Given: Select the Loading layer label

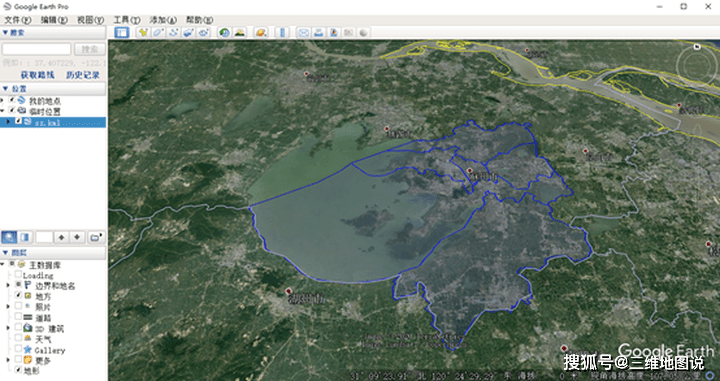Looking at the screenshot, I should (x=38, y=275).
